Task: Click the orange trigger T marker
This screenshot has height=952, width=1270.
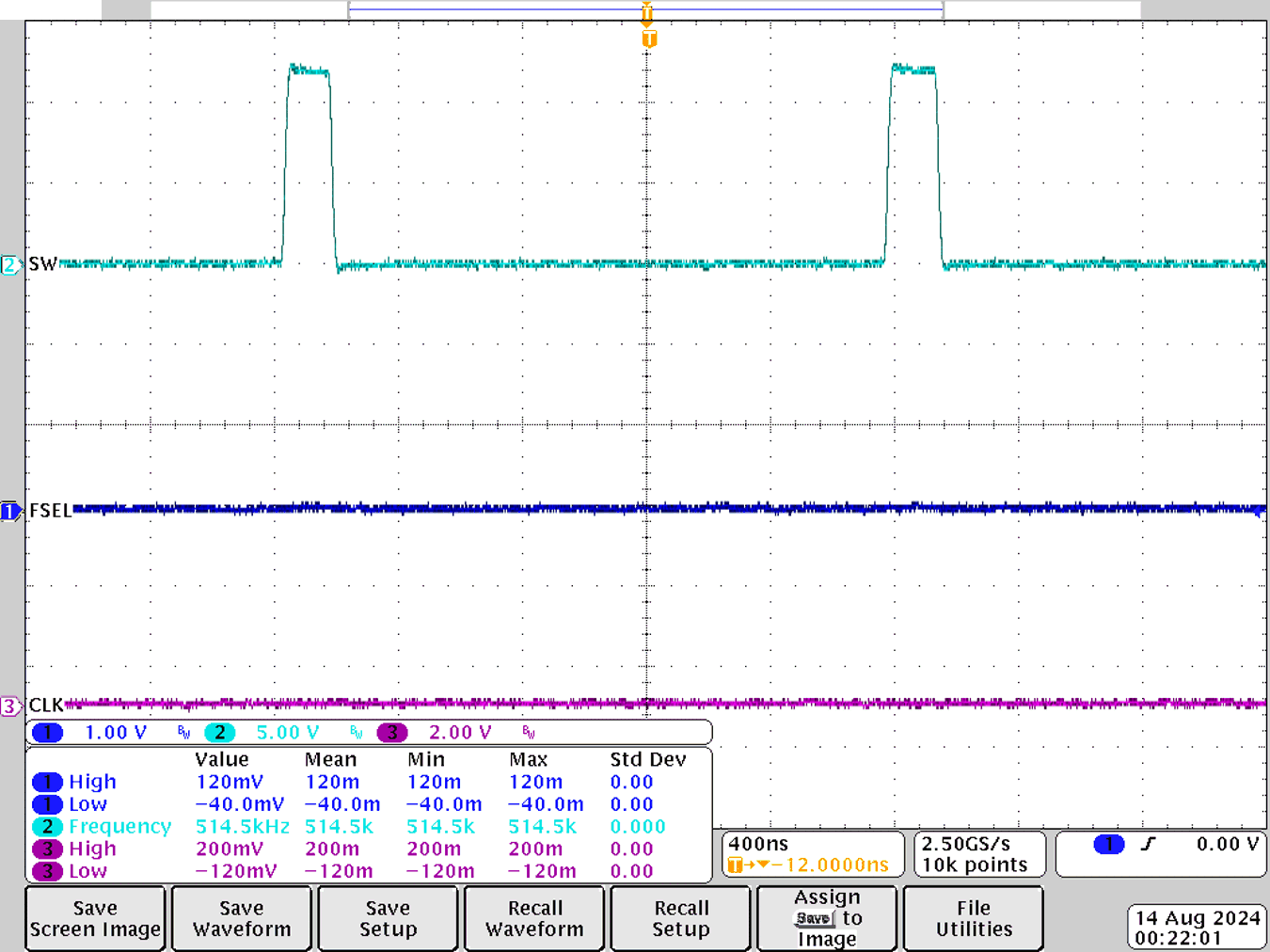Action: [x=646, y=40]
